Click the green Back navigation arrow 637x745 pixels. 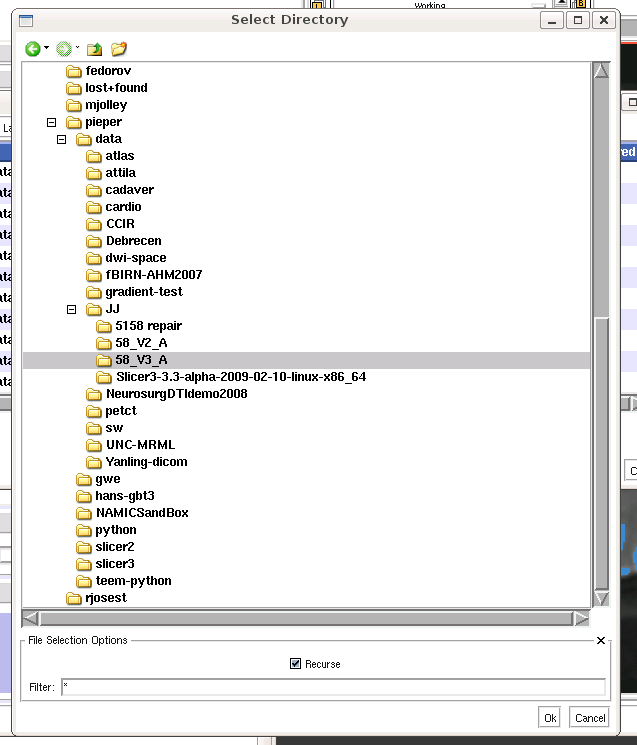pyautogui.click(x=32, y=48)
